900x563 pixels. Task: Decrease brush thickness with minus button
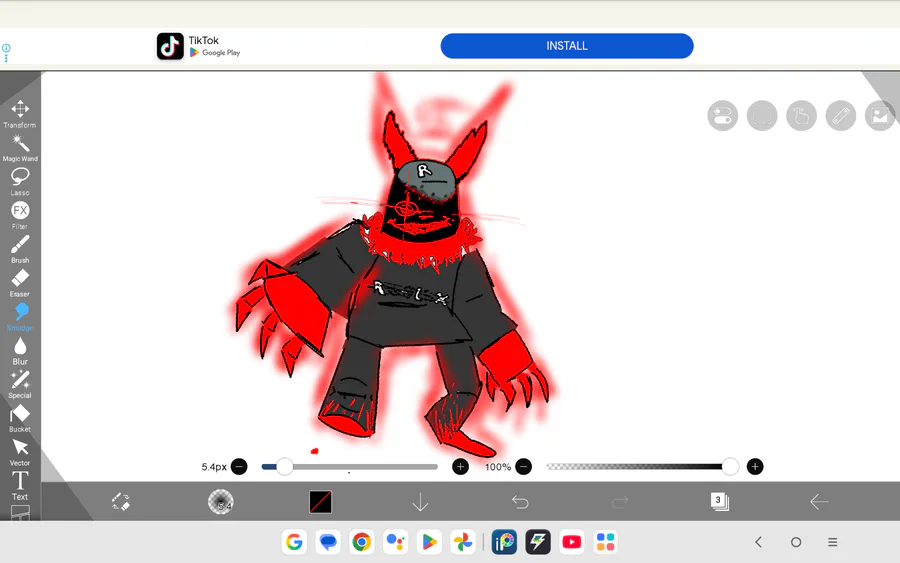[x=239, y=467]
